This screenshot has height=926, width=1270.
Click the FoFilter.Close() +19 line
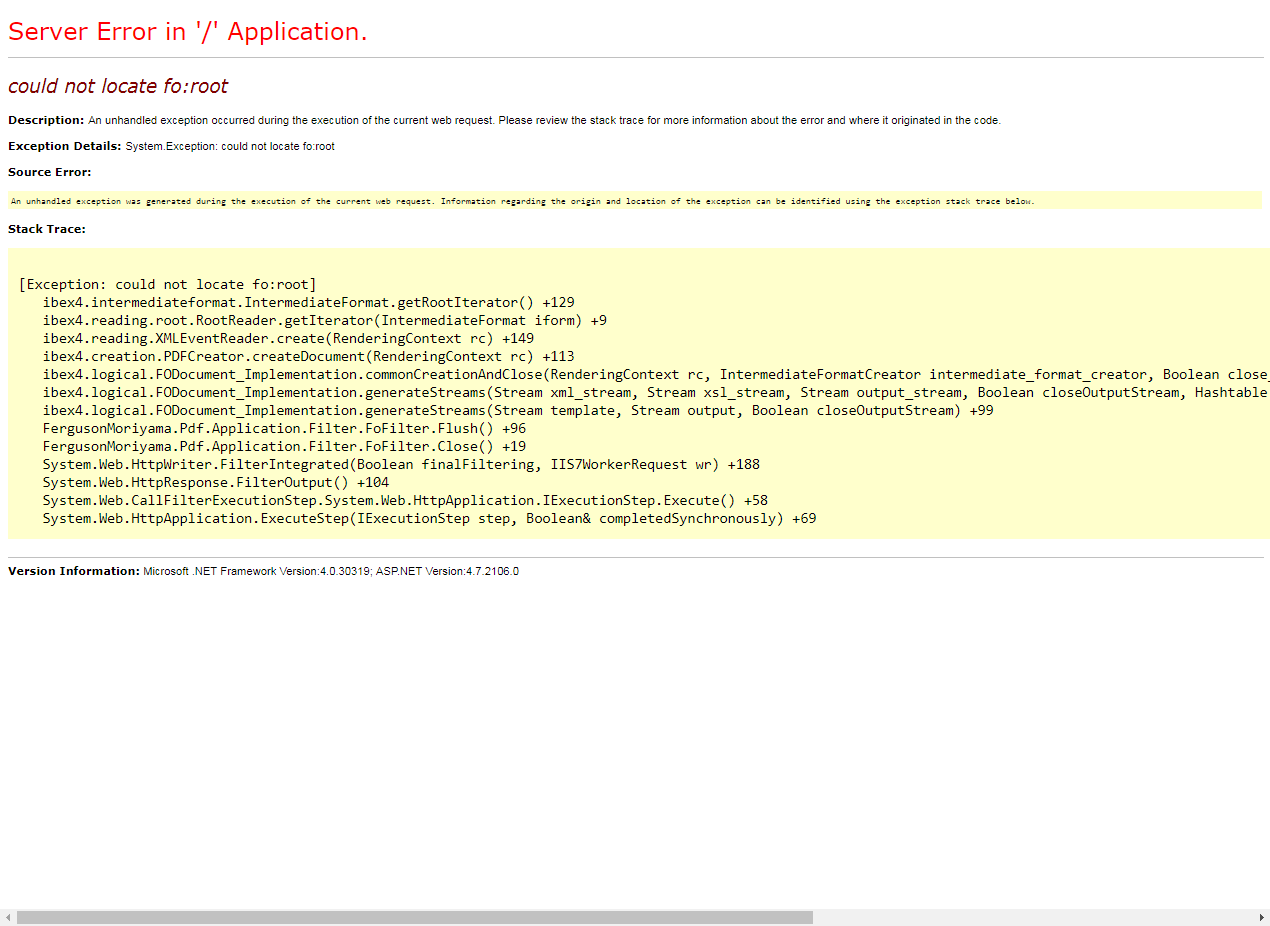285,446
